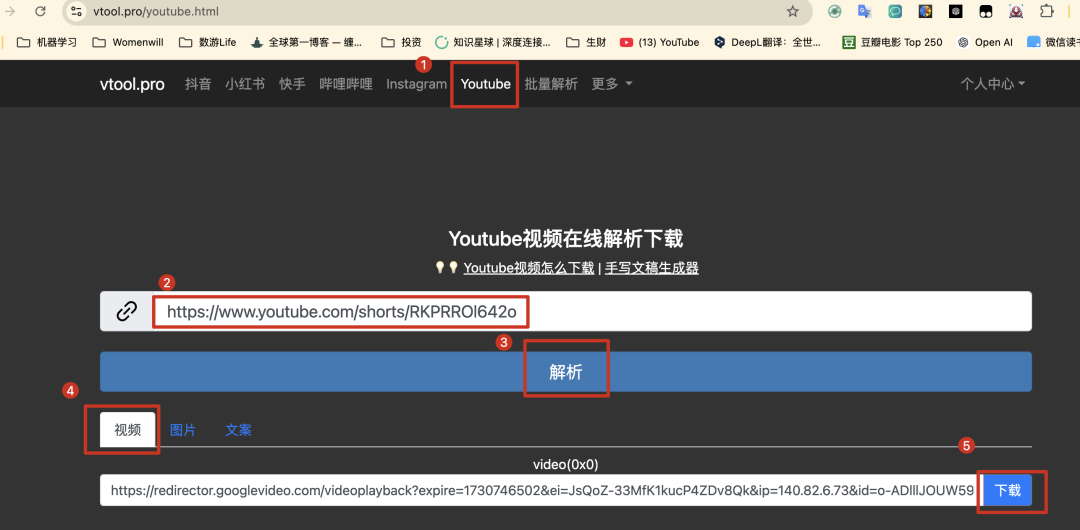Bookmark this page with the star icon
Viewport: 1080px width, 530px height.
click(x=793, y=11)
